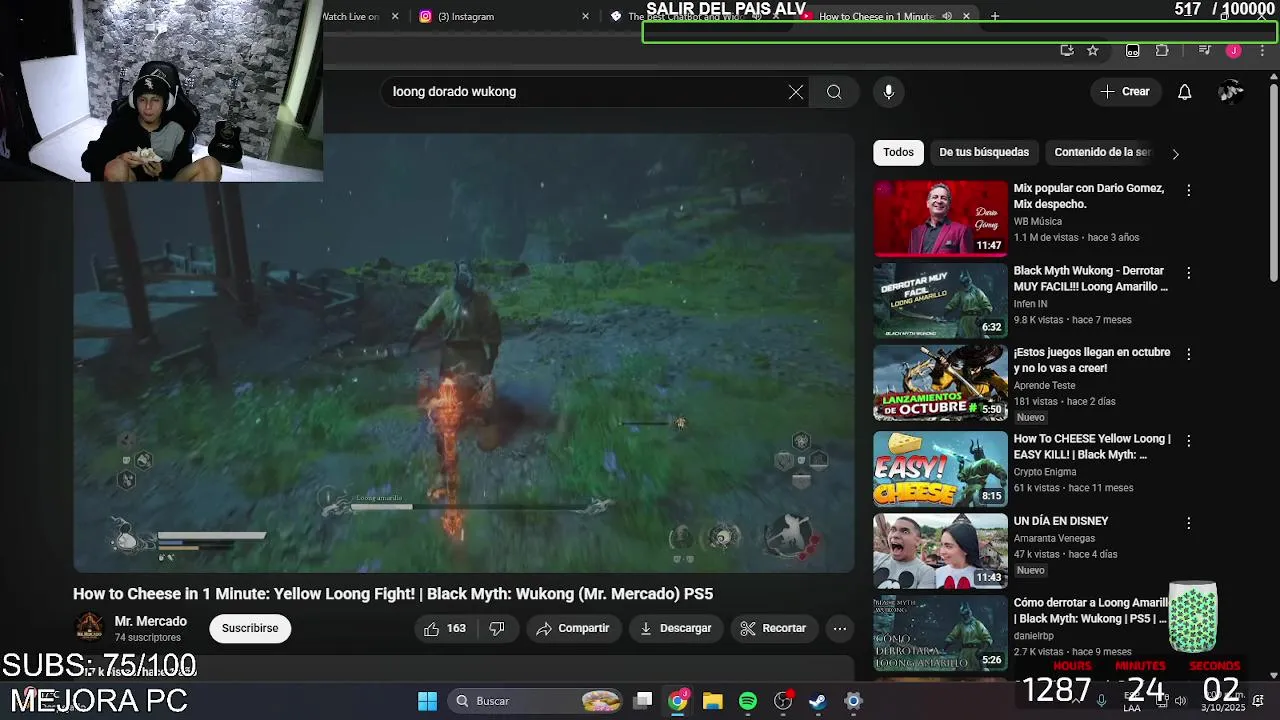Click the magnifier search button on YouTube

point(834,92)
